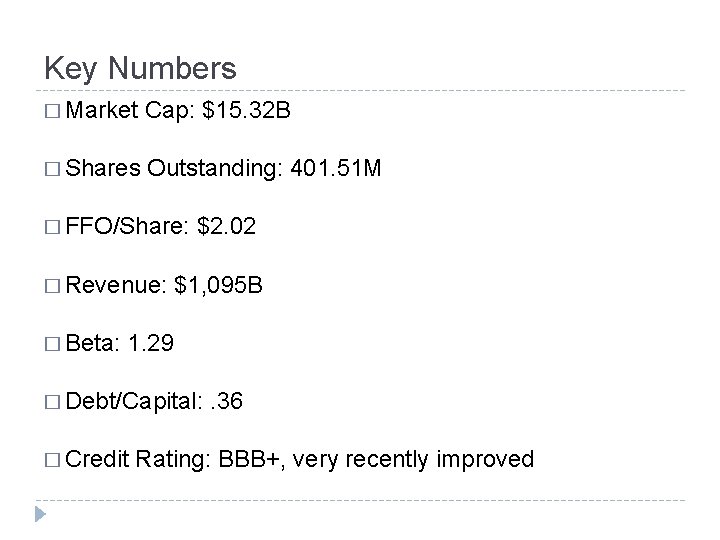Click the 1.29 beta value

tap(152, 343)
